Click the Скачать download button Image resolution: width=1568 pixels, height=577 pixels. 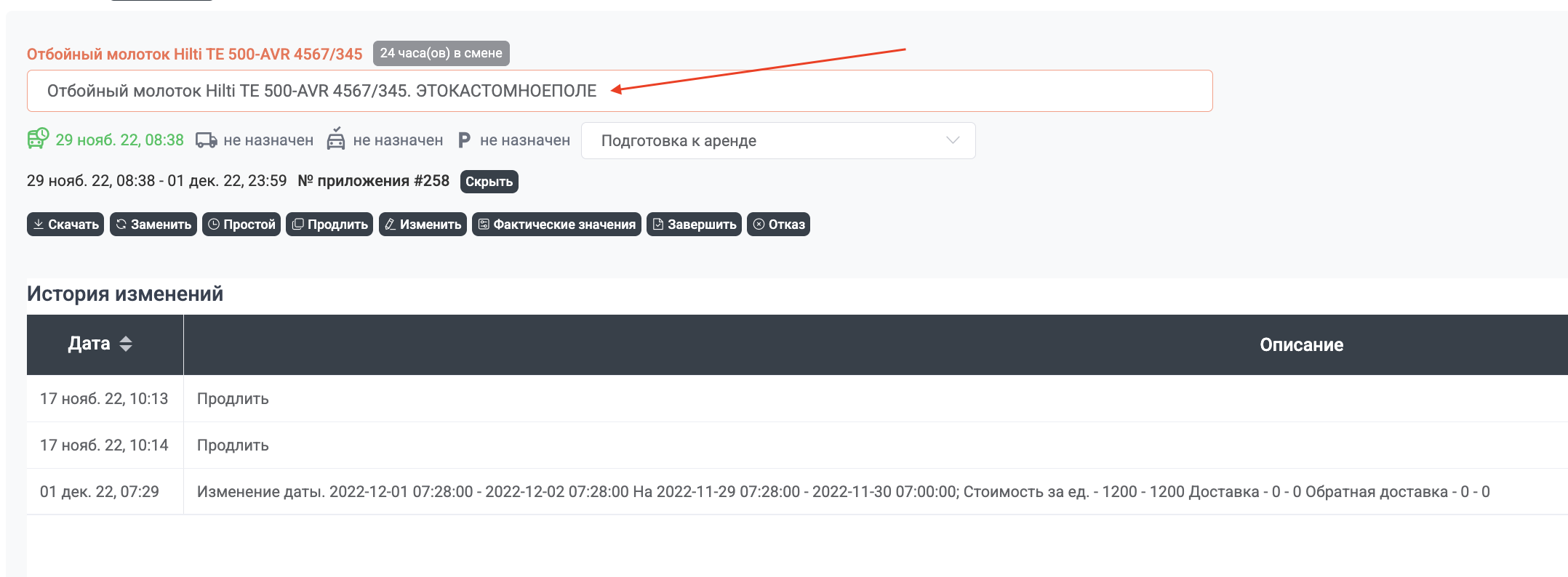pyautogui.click(x=65, y=225)
